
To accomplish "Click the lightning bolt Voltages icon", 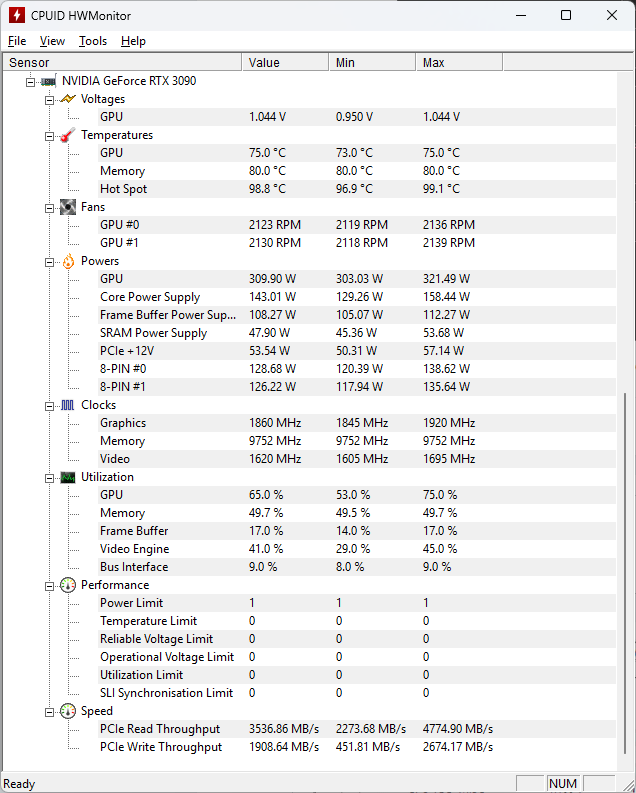I will coord(68,99).
